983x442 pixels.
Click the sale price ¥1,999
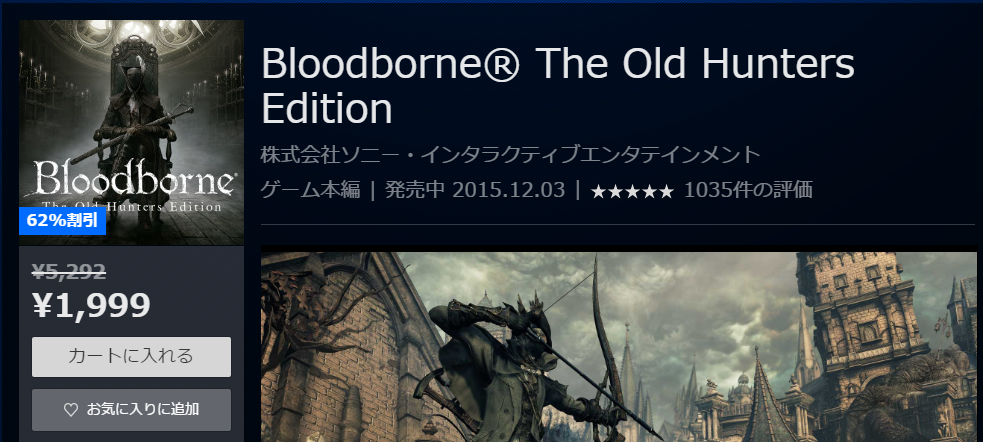92,305
